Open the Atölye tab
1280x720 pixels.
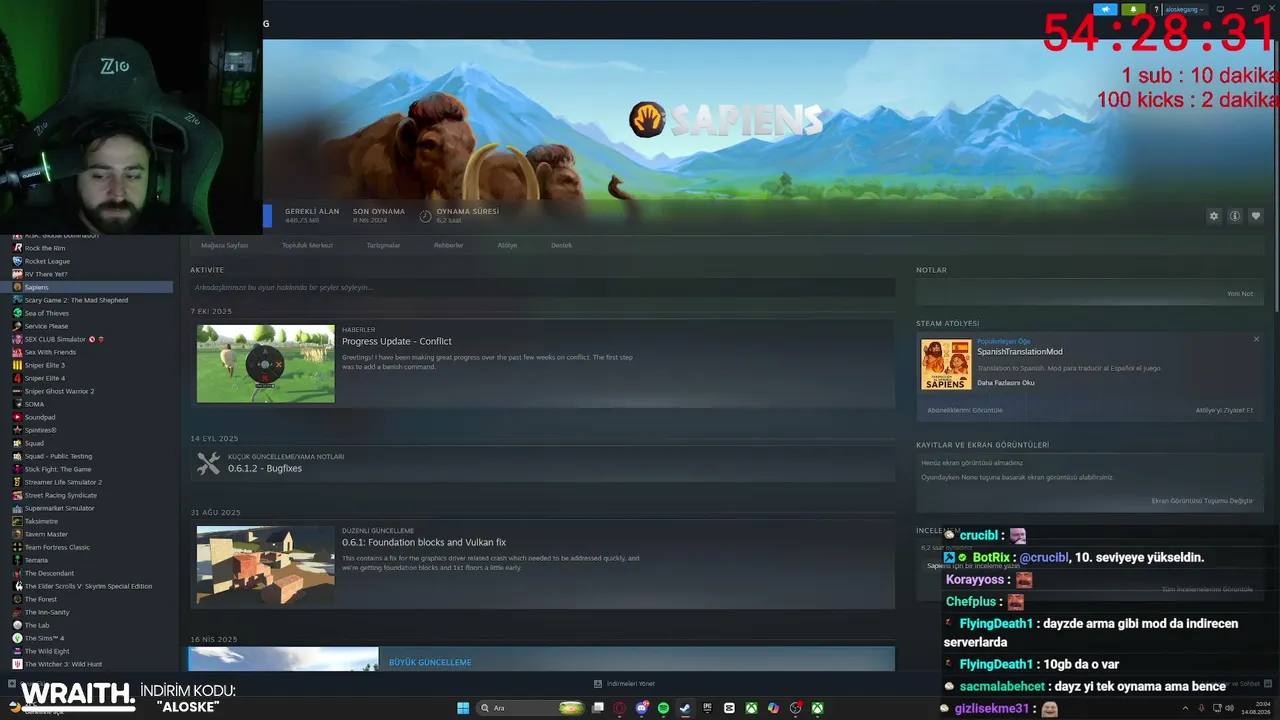[x=507, y=245]
